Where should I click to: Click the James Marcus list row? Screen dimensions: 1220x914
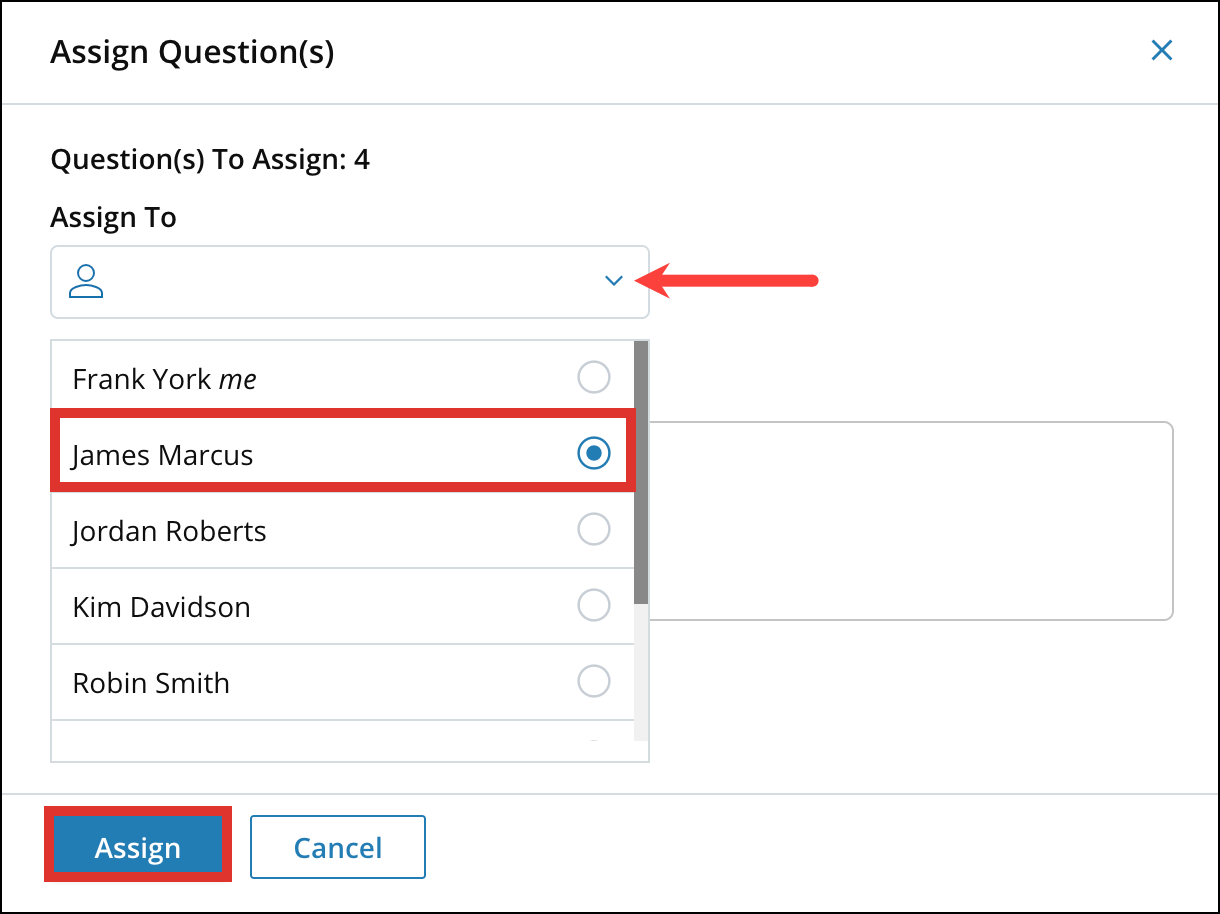pos(300,452)
